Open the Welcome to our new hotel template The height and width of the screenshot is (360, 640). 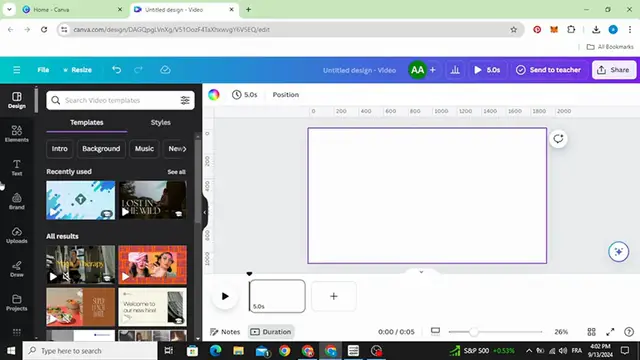click(152, 307)
